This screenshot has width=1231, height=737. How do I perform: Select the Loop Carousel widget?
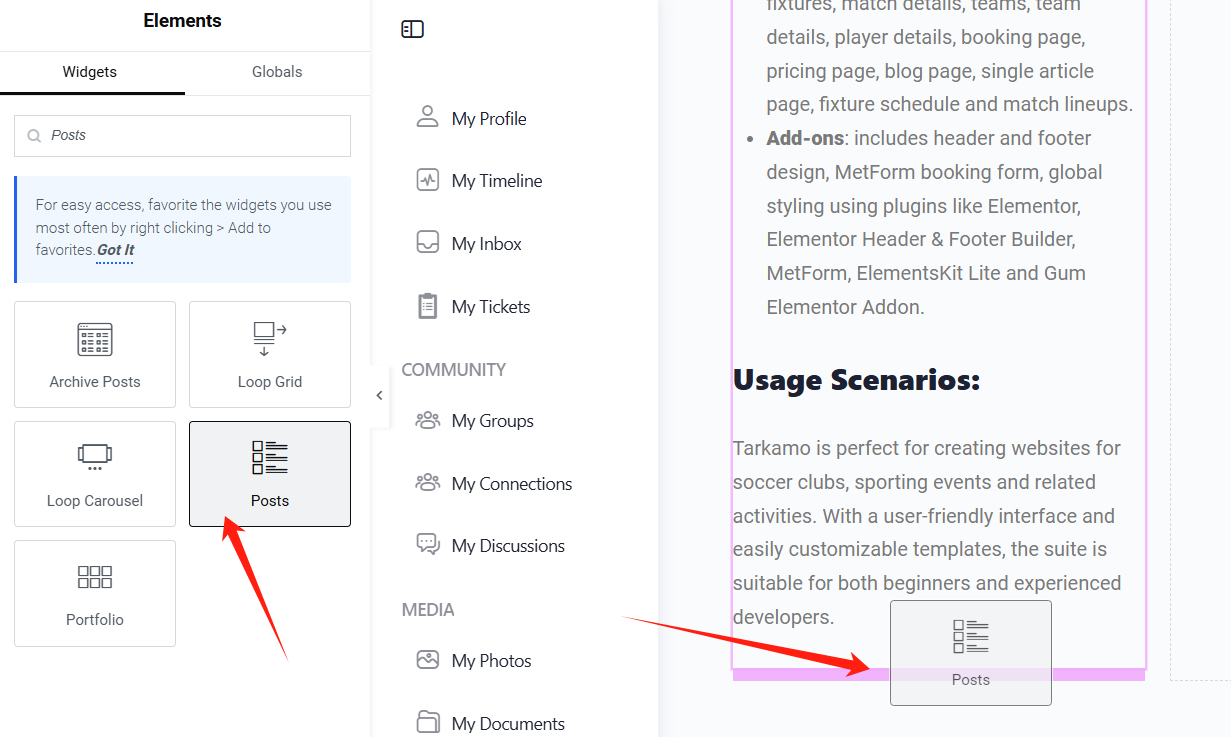tap(94, 474)
